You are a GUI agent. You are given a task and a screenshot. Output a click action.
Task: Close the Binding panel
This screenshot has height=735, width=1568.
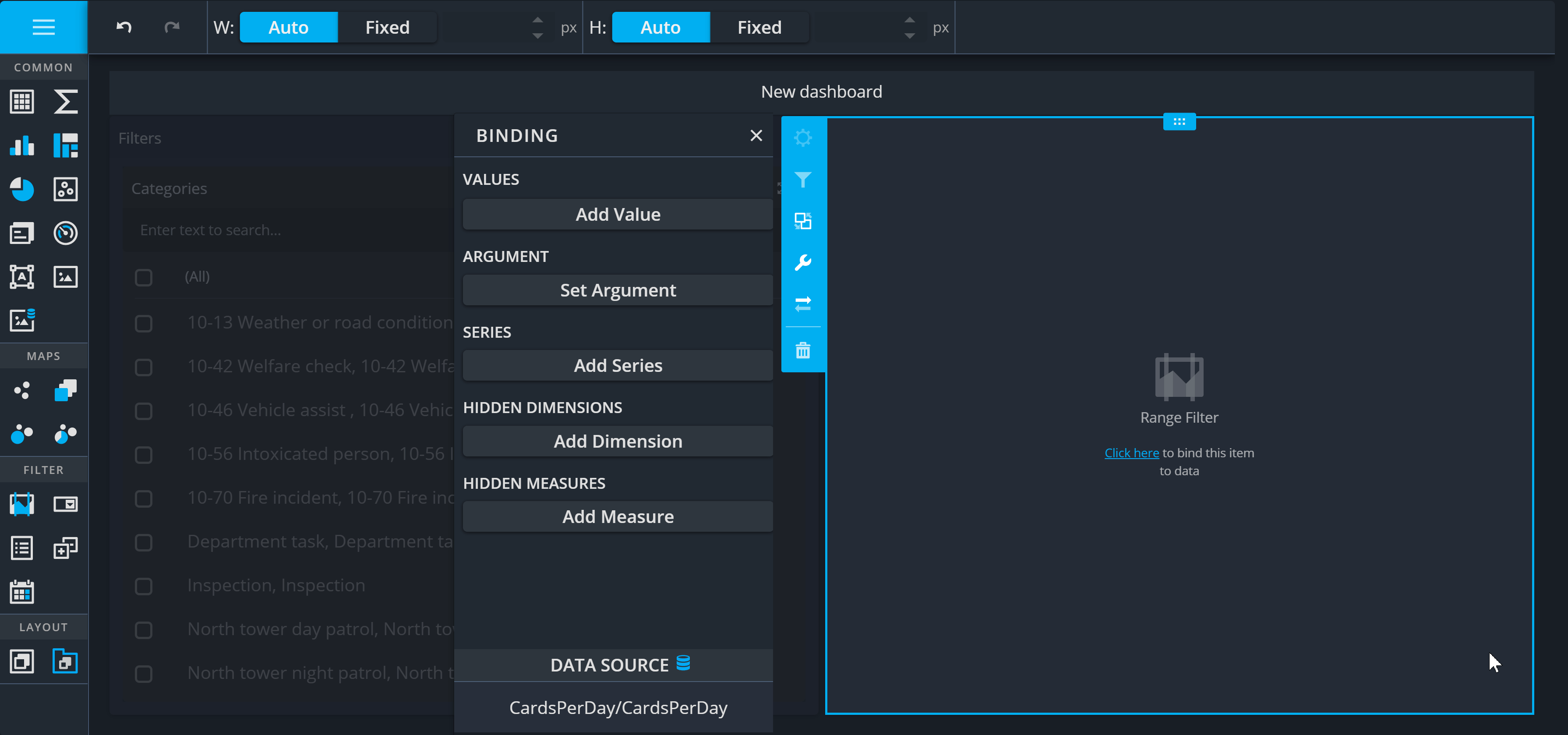coord(756,135)
